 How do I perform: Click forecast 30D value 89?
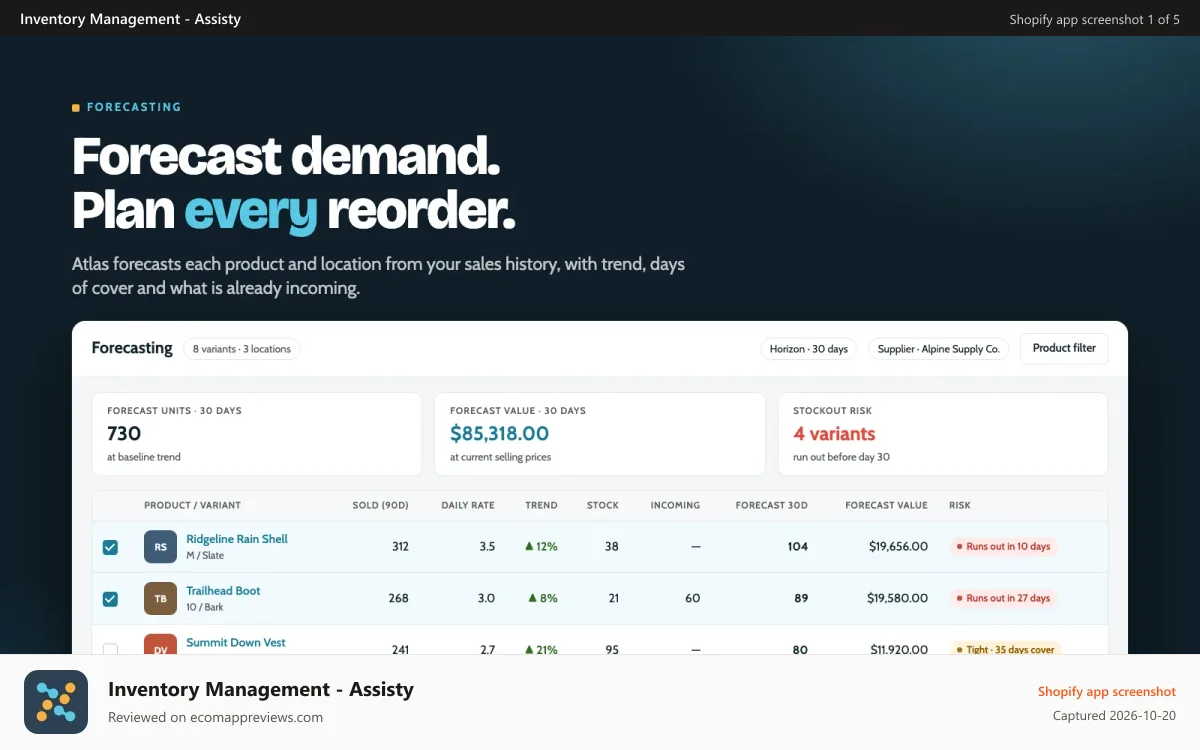pyautogui.click(x=801, y=599)
